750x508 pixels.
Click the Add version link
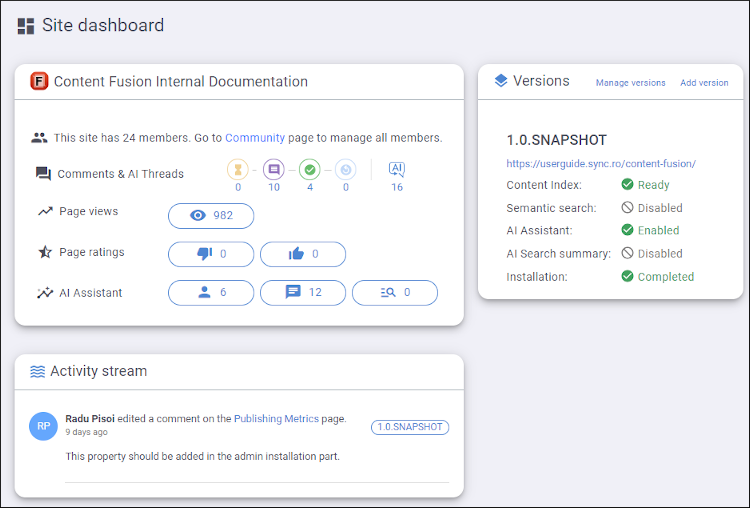coord(704,83)
